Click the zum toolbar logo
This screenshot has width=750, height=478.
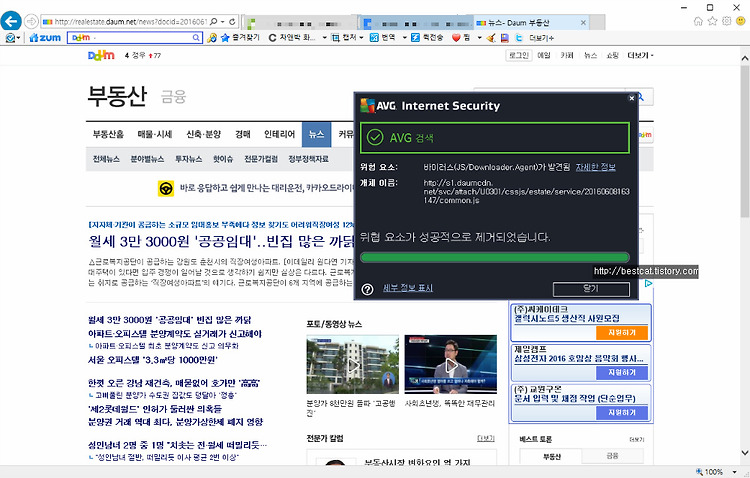click(x=45, y=37)
